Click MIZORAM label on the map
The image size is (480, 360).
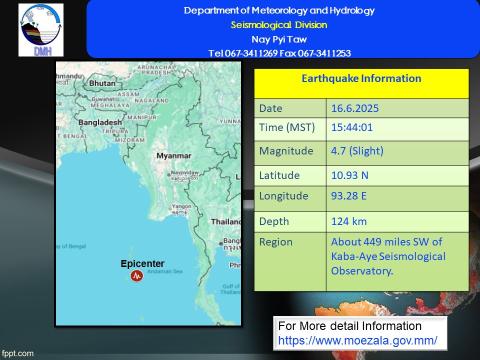pyautogui.click(x=130, y=140)
